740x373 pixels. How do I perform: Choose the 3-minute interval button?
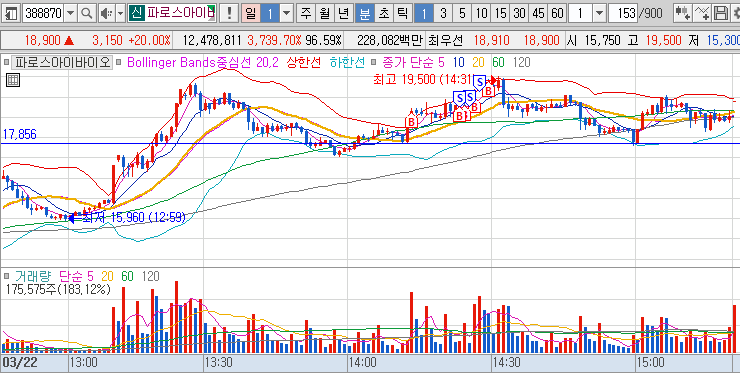coord(442,13)
